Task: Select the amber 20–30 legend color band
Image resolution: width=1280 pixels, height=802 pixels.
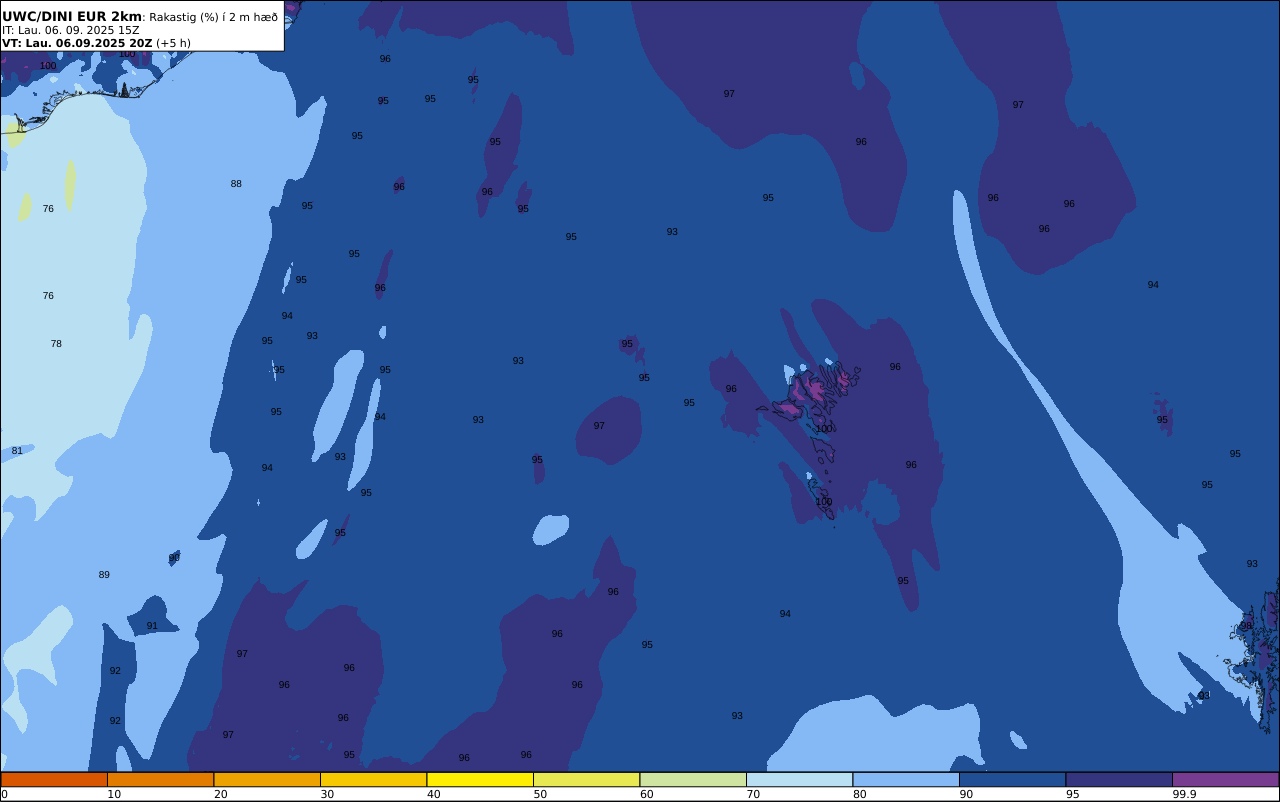Action: tap(267, 779)
